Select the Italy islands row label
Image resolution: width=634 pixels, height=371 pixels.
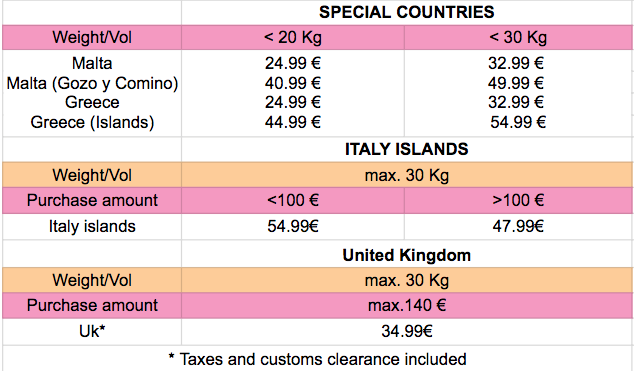[92, 226]
